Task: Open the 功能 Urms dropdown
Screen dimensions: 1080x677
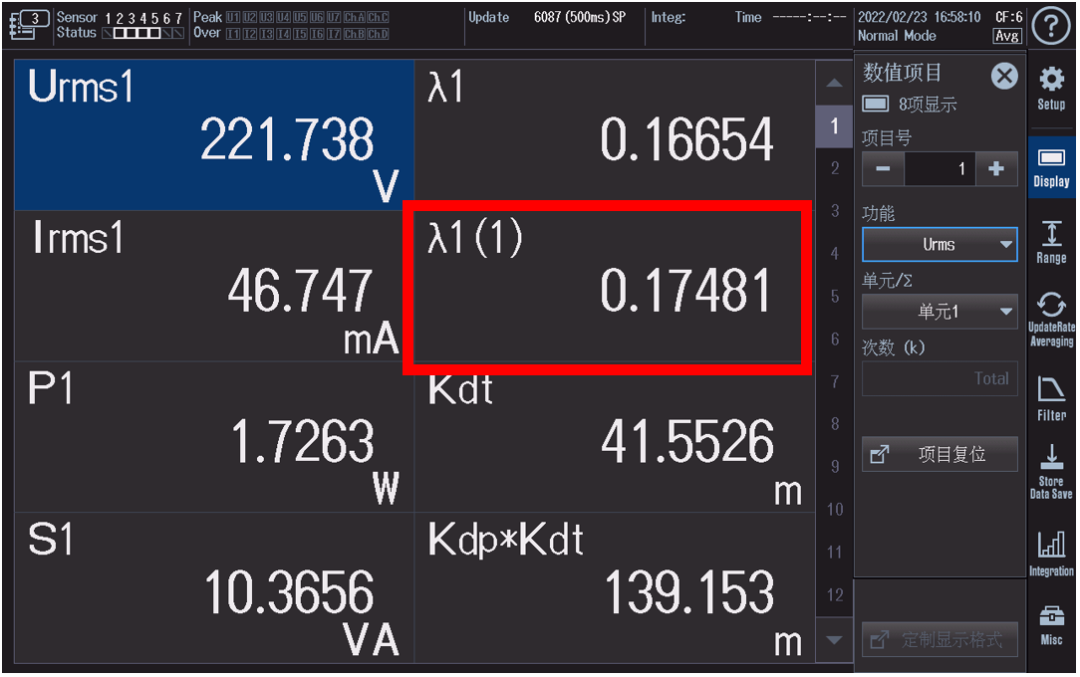Action: (939, 244)
